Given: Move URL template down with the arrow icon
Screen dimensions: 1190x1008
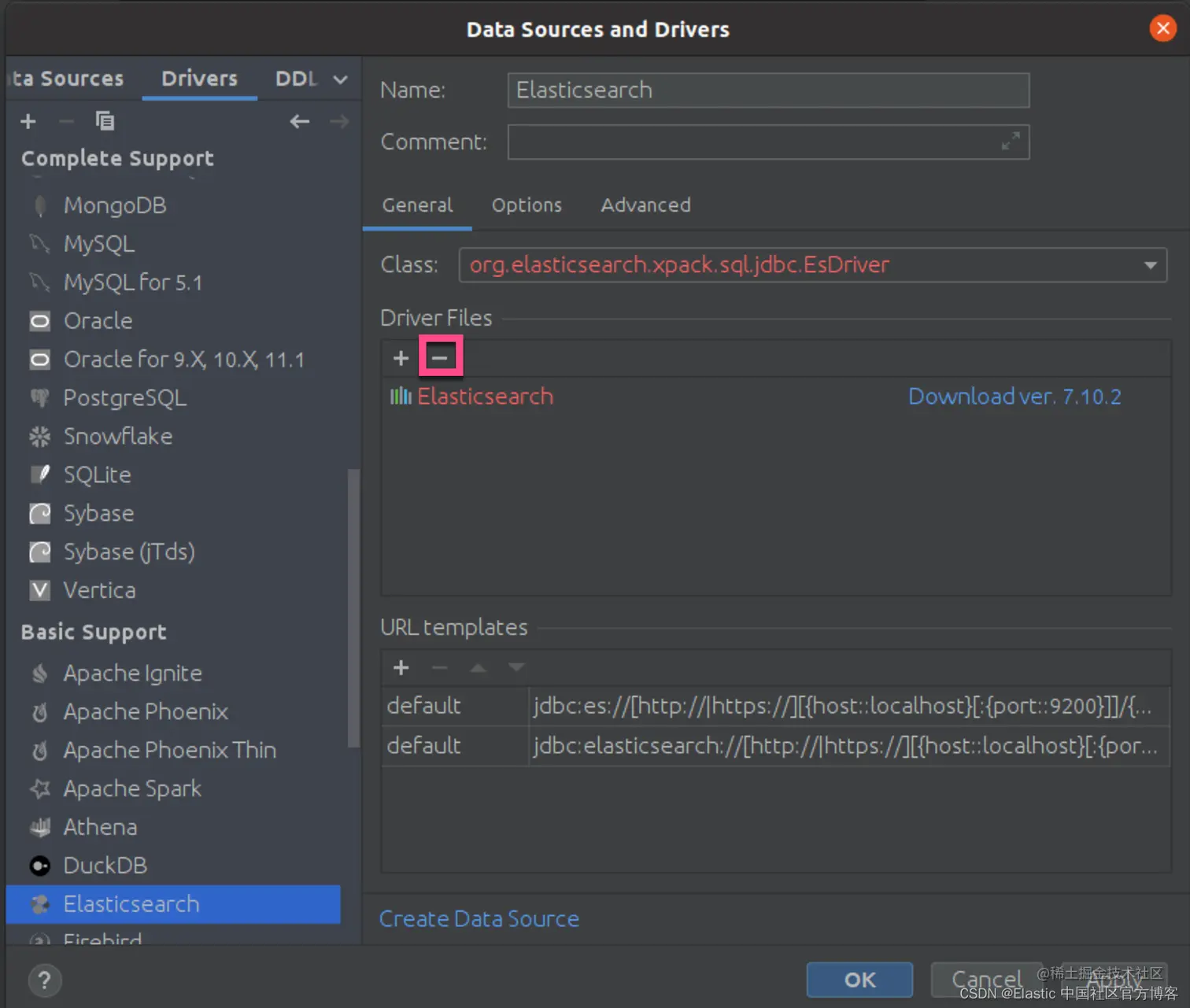Looking at the screenshot, I should 516,667.
